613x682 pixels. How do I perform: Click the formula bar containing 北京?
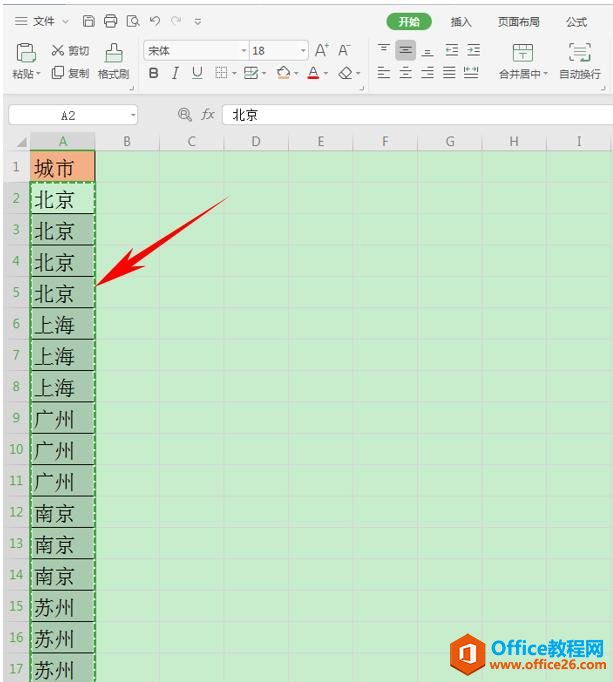point(417,115)
